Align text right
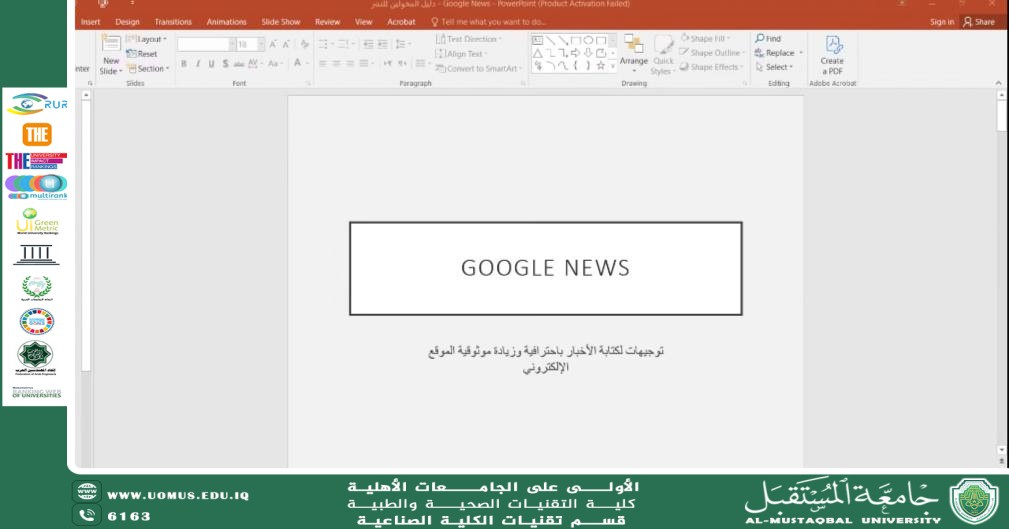 350,64
